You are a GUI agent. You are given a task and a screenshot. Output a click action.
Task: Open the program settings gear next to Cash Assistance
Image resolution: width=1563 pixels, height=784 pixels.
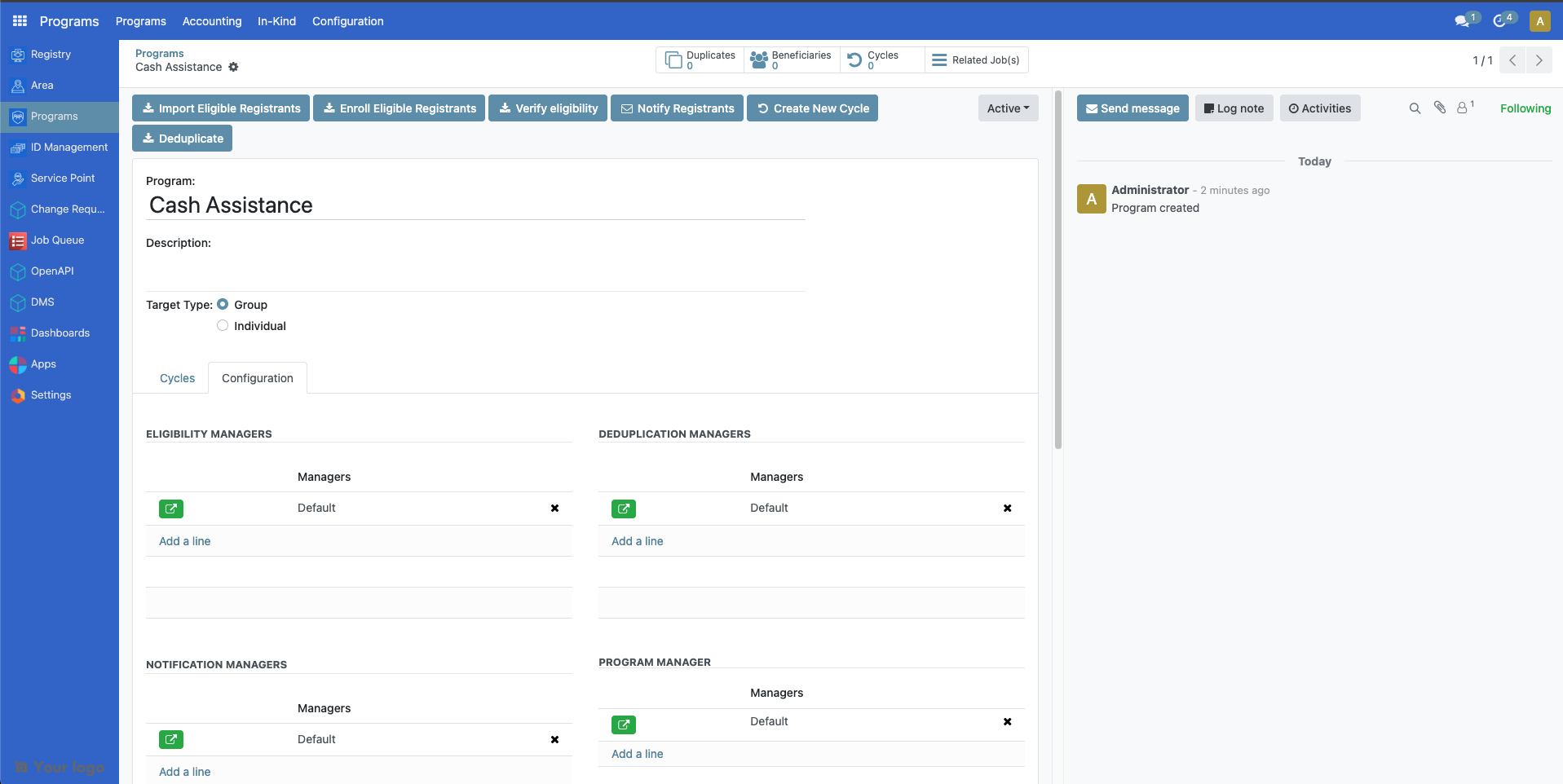coord(233,67)
